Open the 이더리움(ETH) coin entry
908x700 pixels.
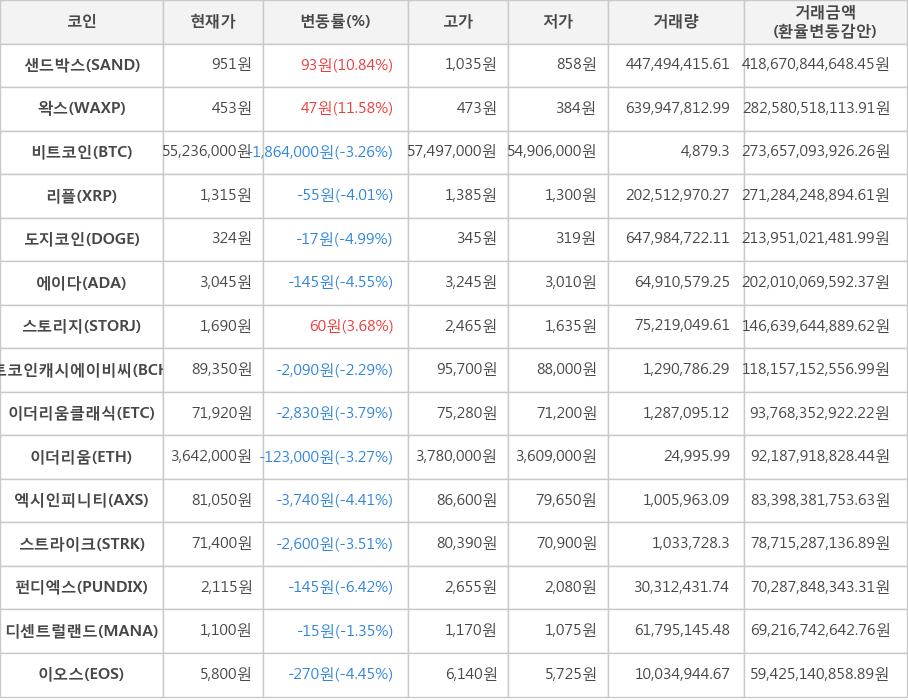(82, 457)
